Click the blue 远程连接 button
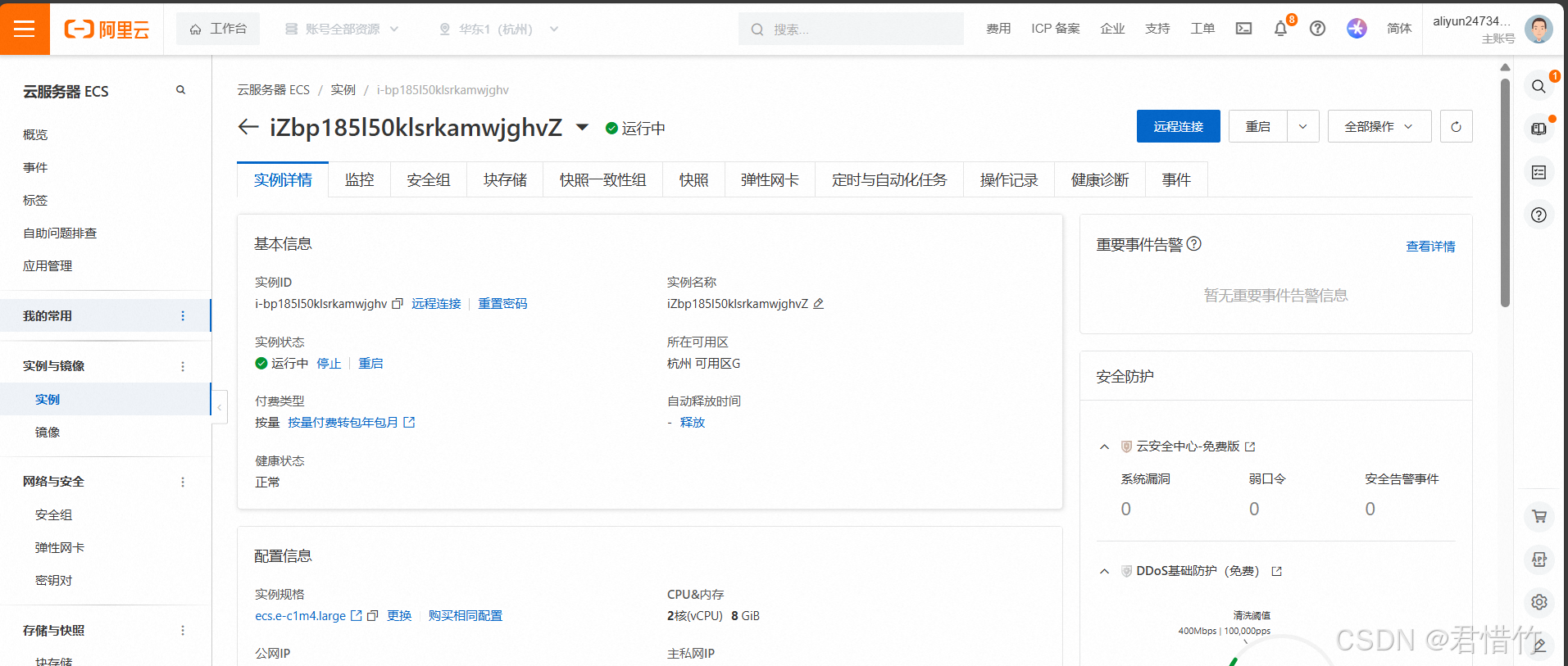Screen dimensions: 1568x666 tap(1178, 126)
